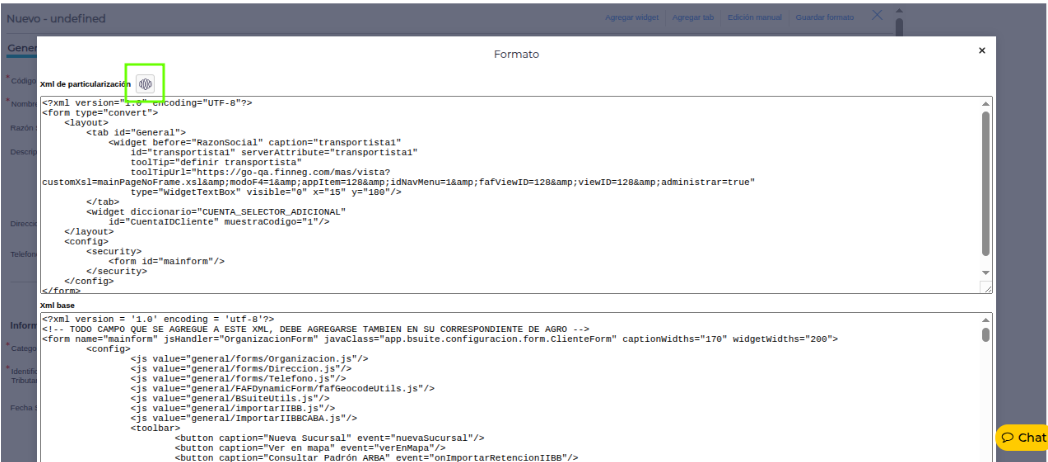Click the Xml base editor scrollbar thumb

click(985, 334)
